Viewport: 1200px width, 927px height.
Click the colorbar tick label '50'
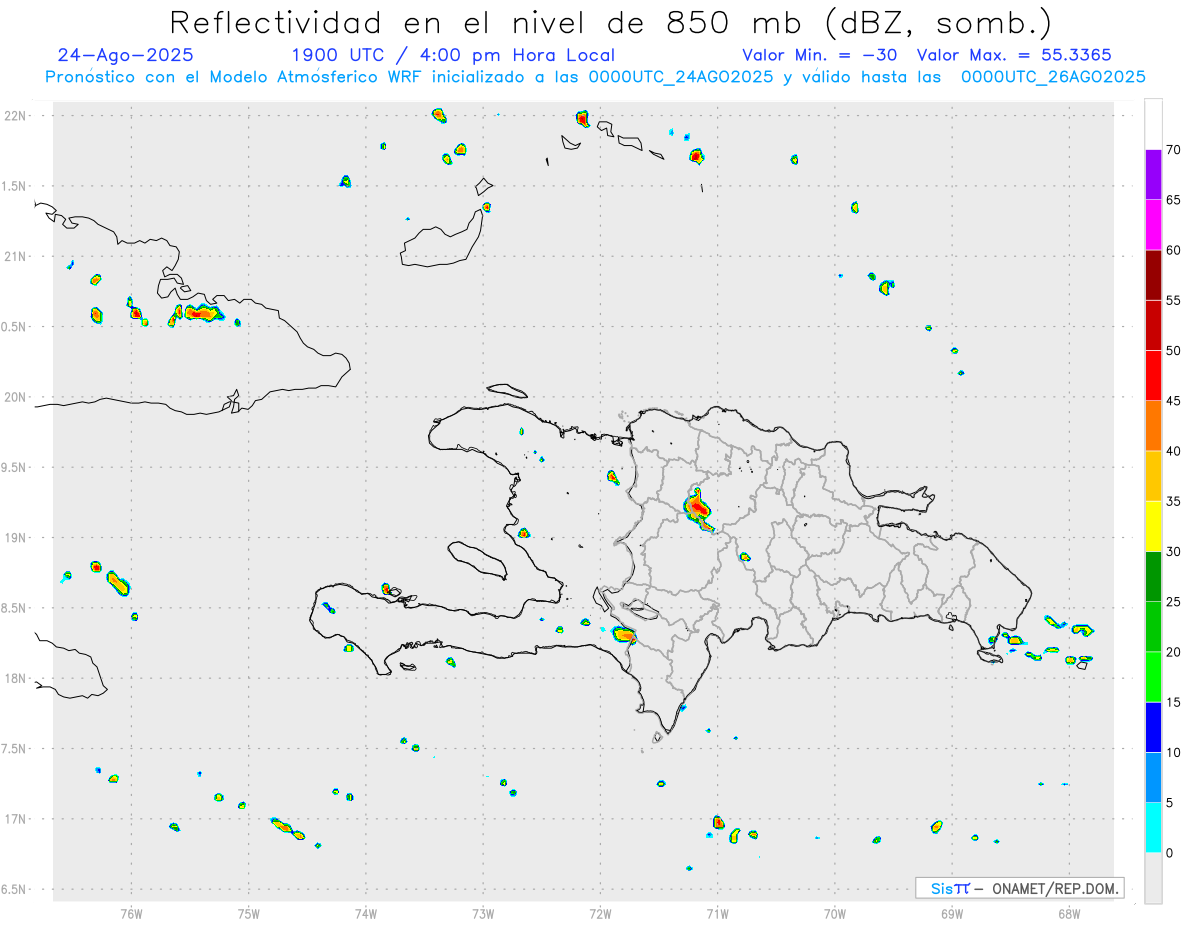coord(1173,351)
